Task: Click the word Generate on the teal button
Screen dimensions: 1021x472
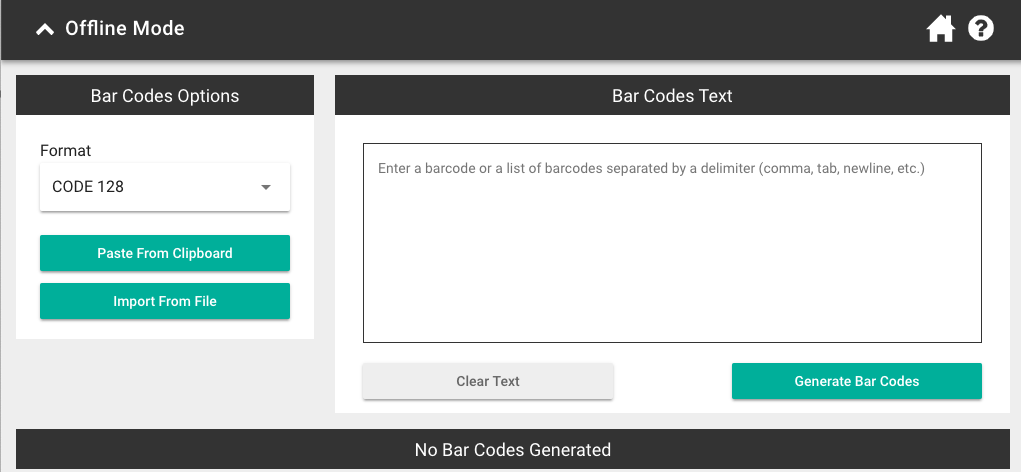Action: [822, 382]
